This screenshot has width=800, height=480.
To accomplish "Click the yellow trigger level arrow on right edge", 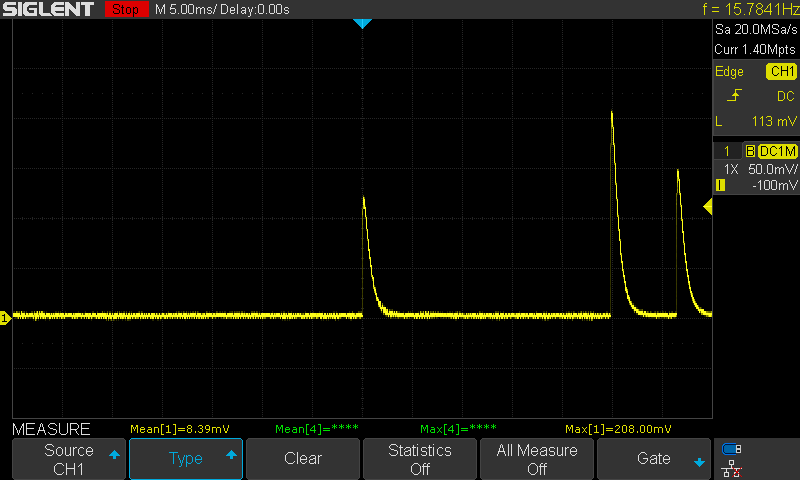I will pyautogui.click(x=708, y=207).
